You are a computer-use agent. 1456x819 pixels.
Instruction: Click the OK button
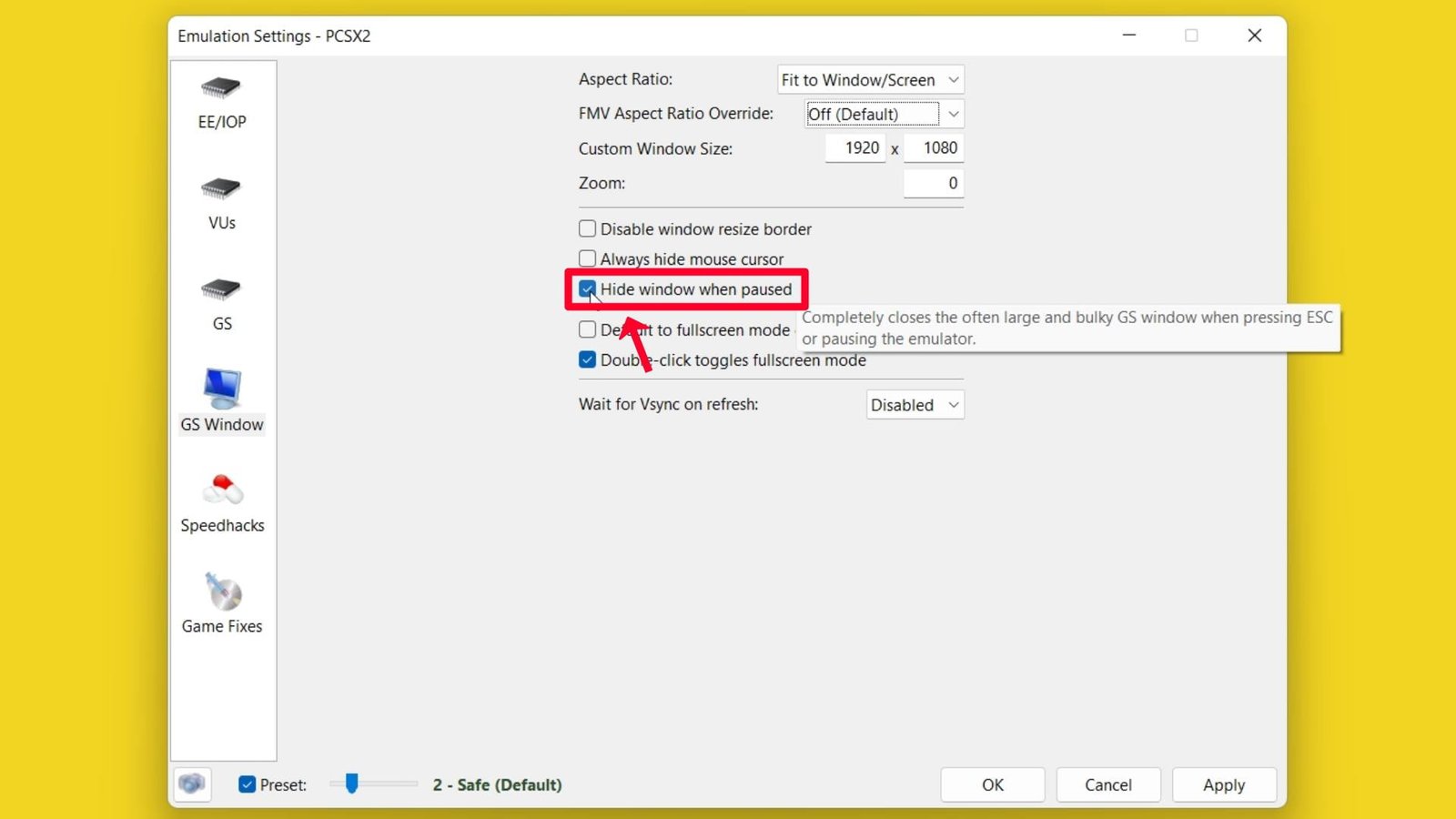point(993,784)
